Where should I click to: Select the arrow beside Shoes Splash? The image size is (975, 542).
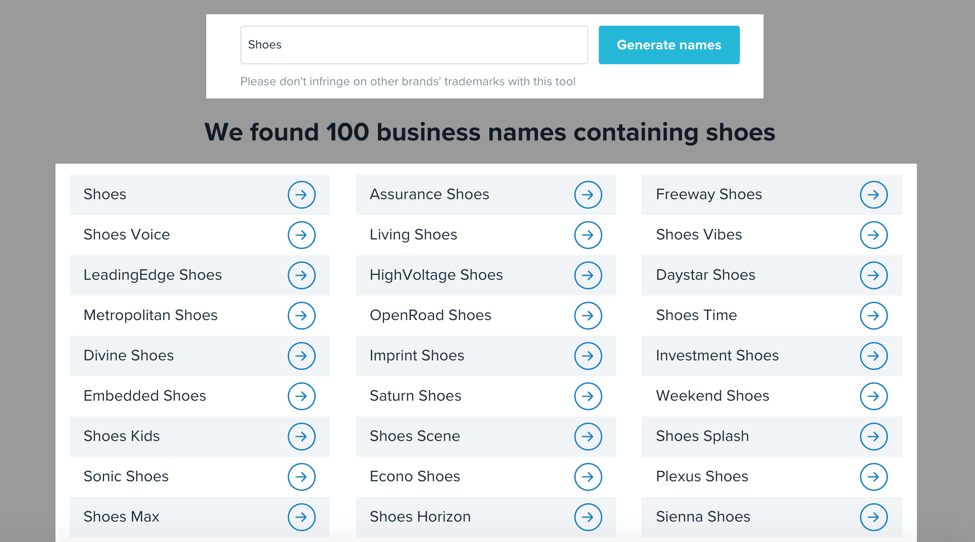[874, 436]
